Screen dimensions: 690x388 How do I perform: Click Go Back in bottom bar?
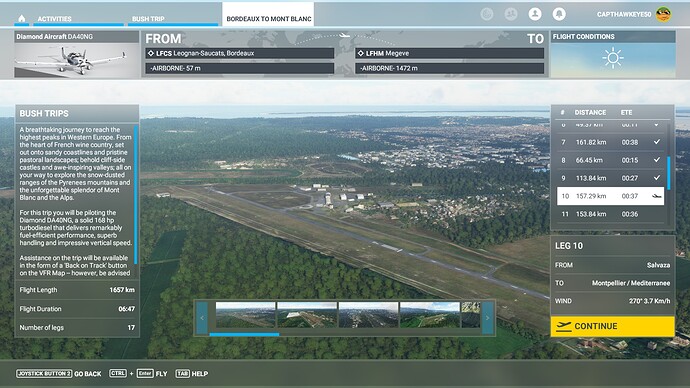pyautogui.click(x=88, y=374)
